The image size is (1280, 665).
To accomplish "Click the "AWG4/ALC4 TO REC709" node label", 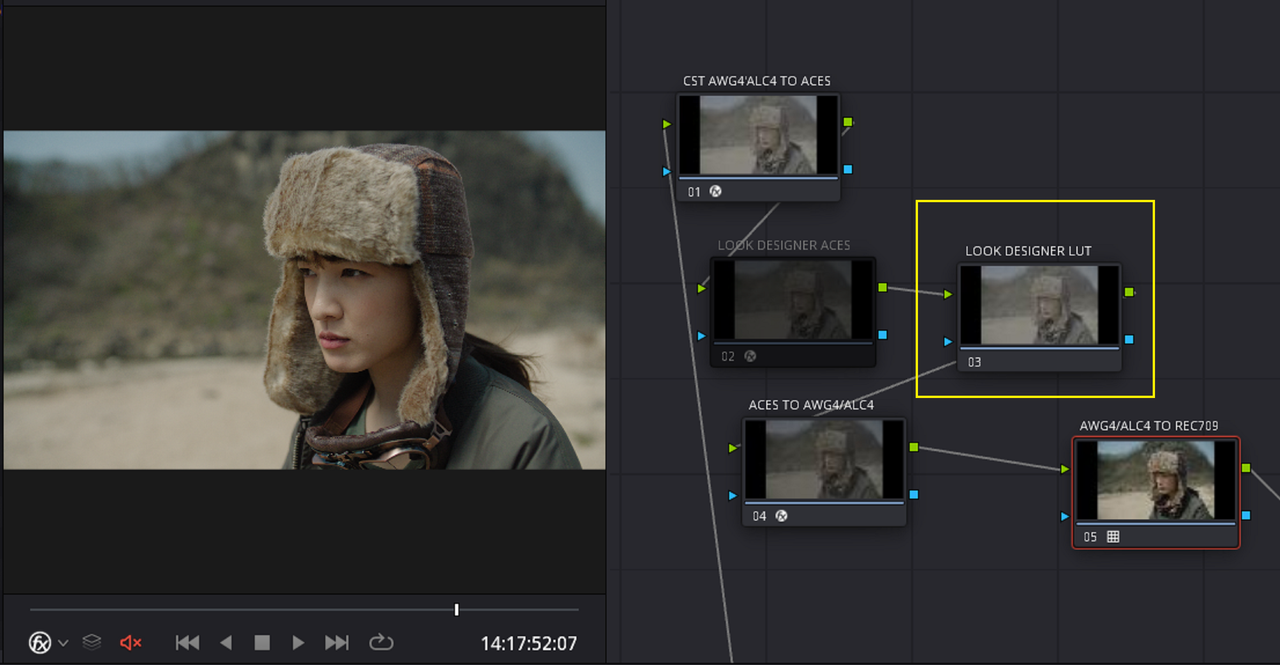I will click(x=1149, y=426).
